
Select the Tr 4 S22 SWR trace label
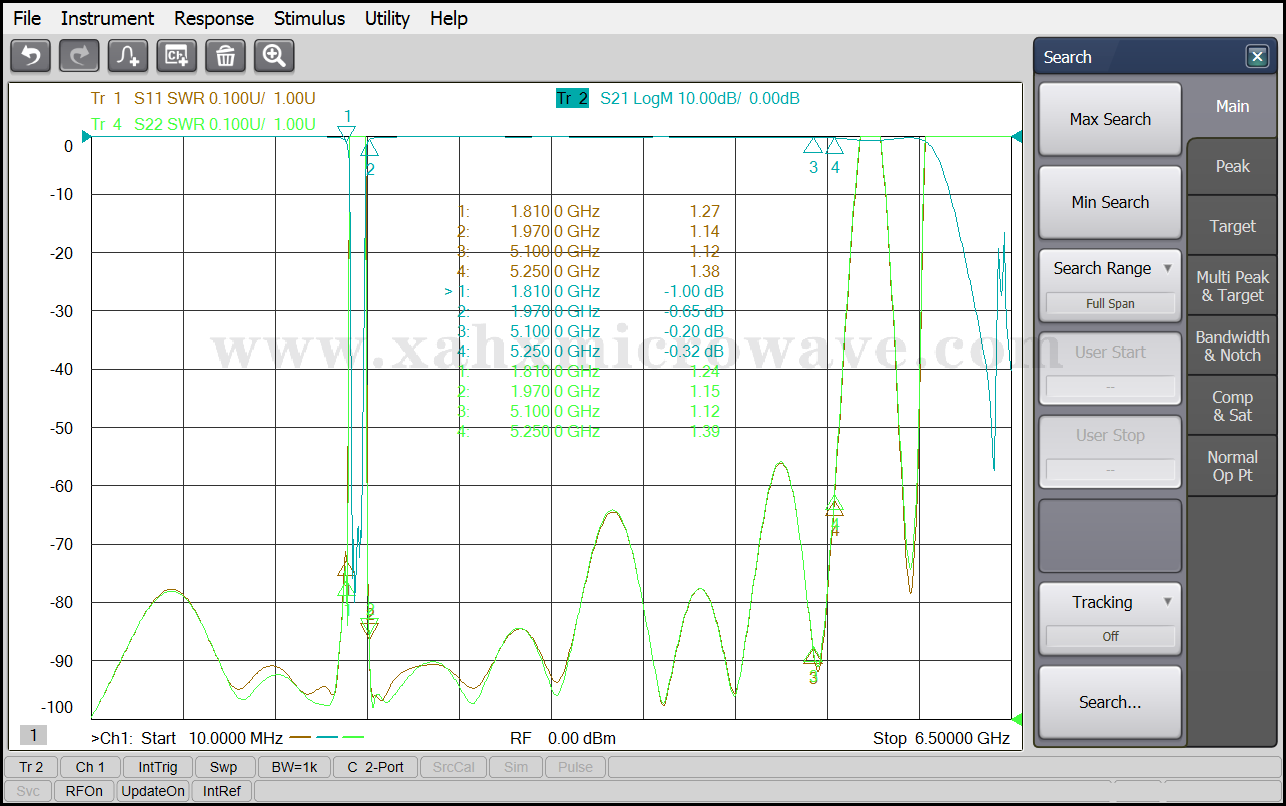[203, 124]
